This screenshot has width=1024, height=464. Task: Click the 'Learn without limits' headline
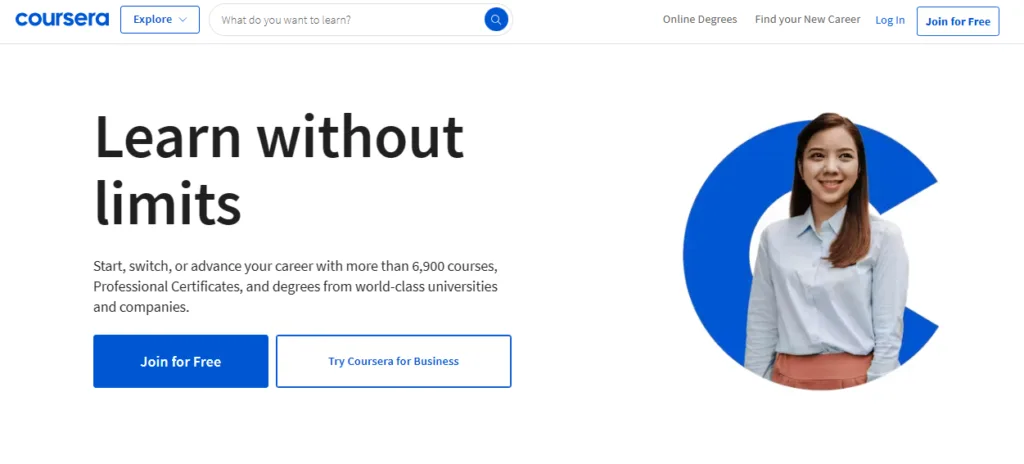tap(279, 171)
